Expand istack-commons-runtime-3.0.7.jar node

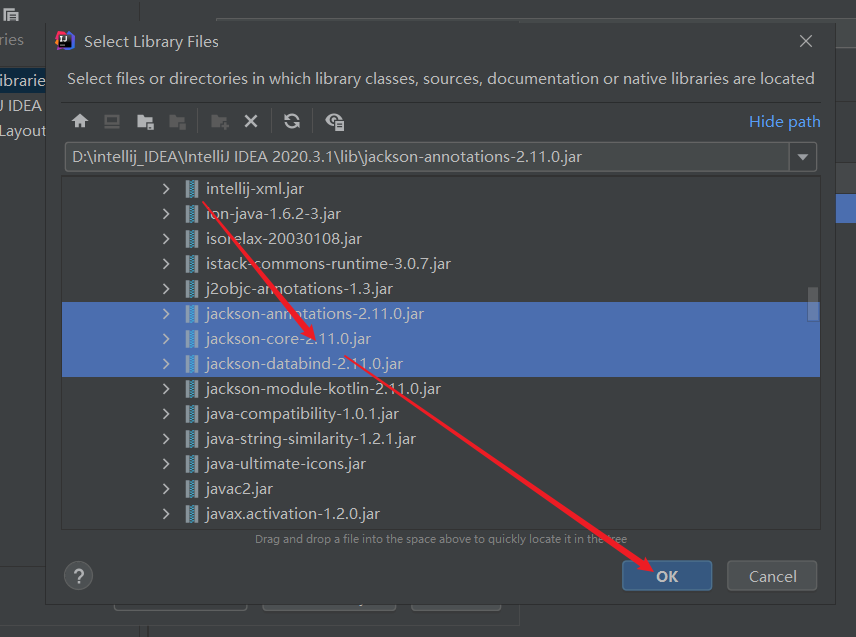pyautogui.click(x=166, y=264)
